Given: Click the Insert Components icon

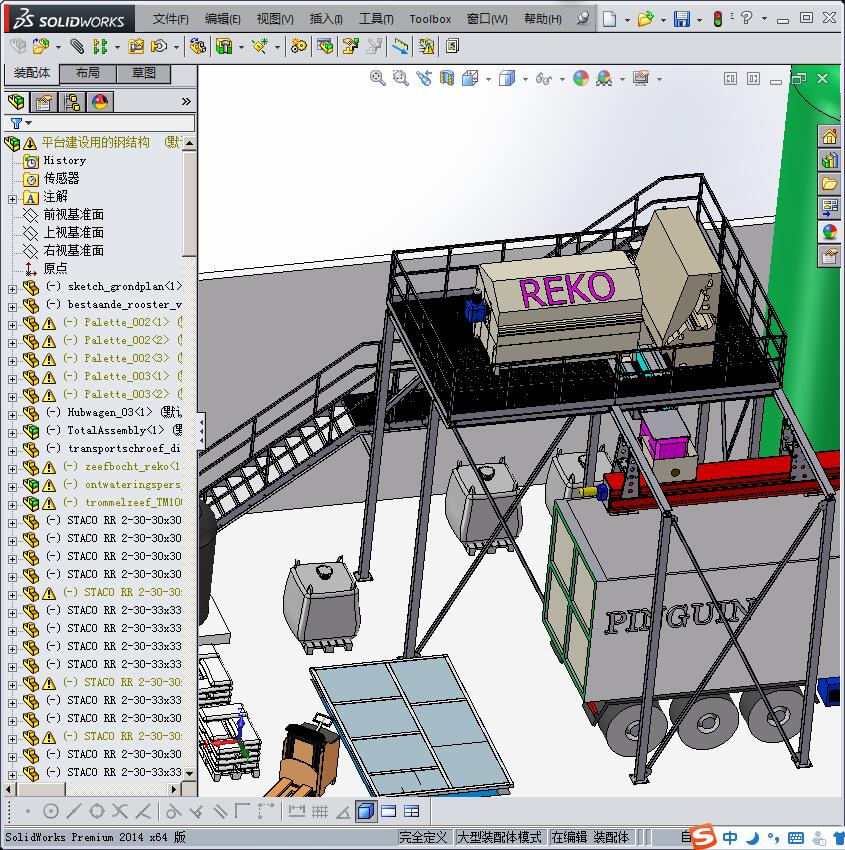Looking at the screenshot, I should click(x=41, y=46).
